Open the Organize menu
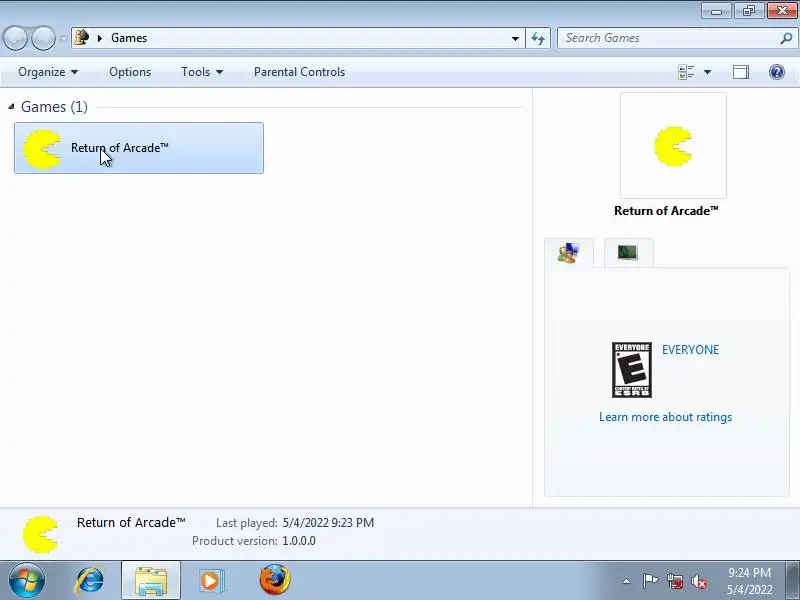 pyautogui.click(x=48, y=72)
